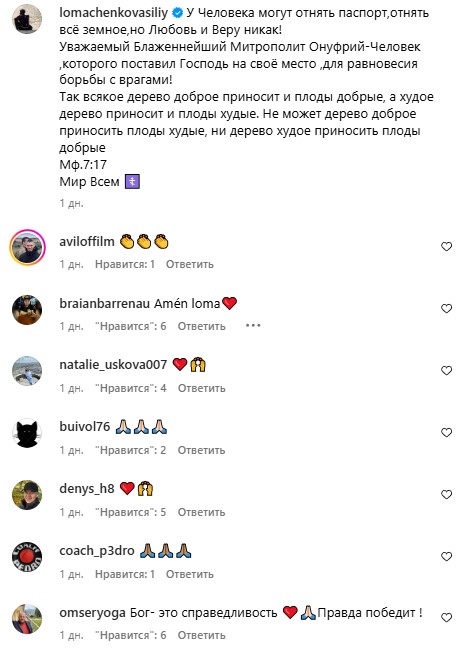Click Ответить under omseryoga comment
463x660 pixels.
pyautogui.click(x=201, y=635)
